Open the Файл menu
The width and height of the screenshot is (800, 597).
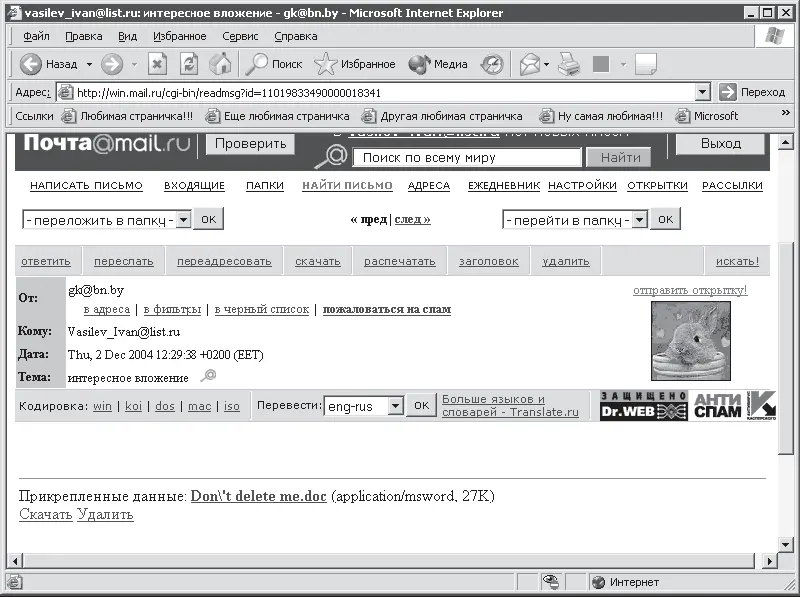(36, 36)
